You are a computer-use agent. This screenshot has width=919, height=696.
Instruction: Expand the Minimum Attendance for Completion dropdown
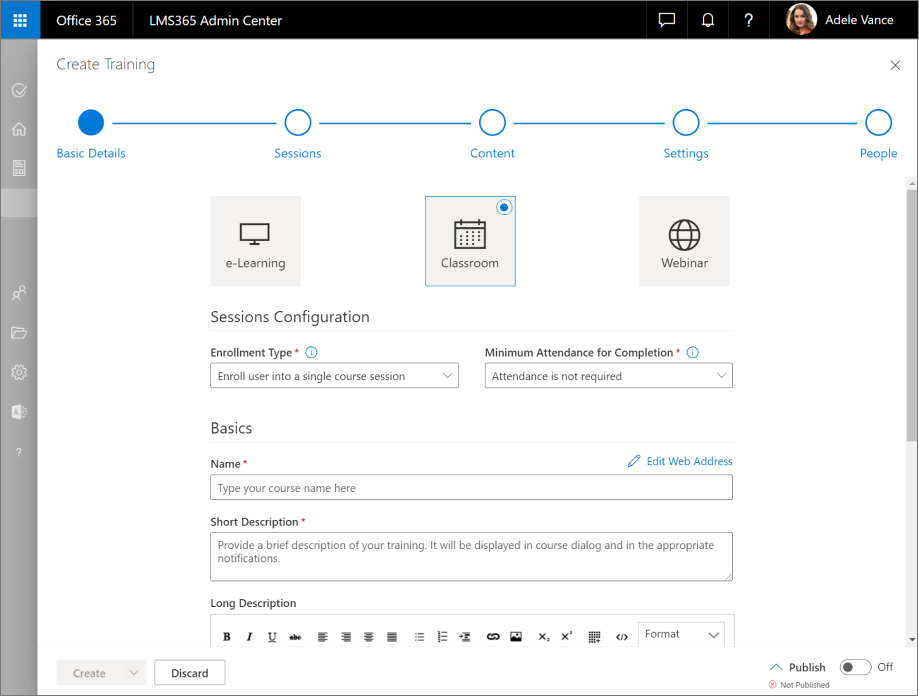(608, 376)
